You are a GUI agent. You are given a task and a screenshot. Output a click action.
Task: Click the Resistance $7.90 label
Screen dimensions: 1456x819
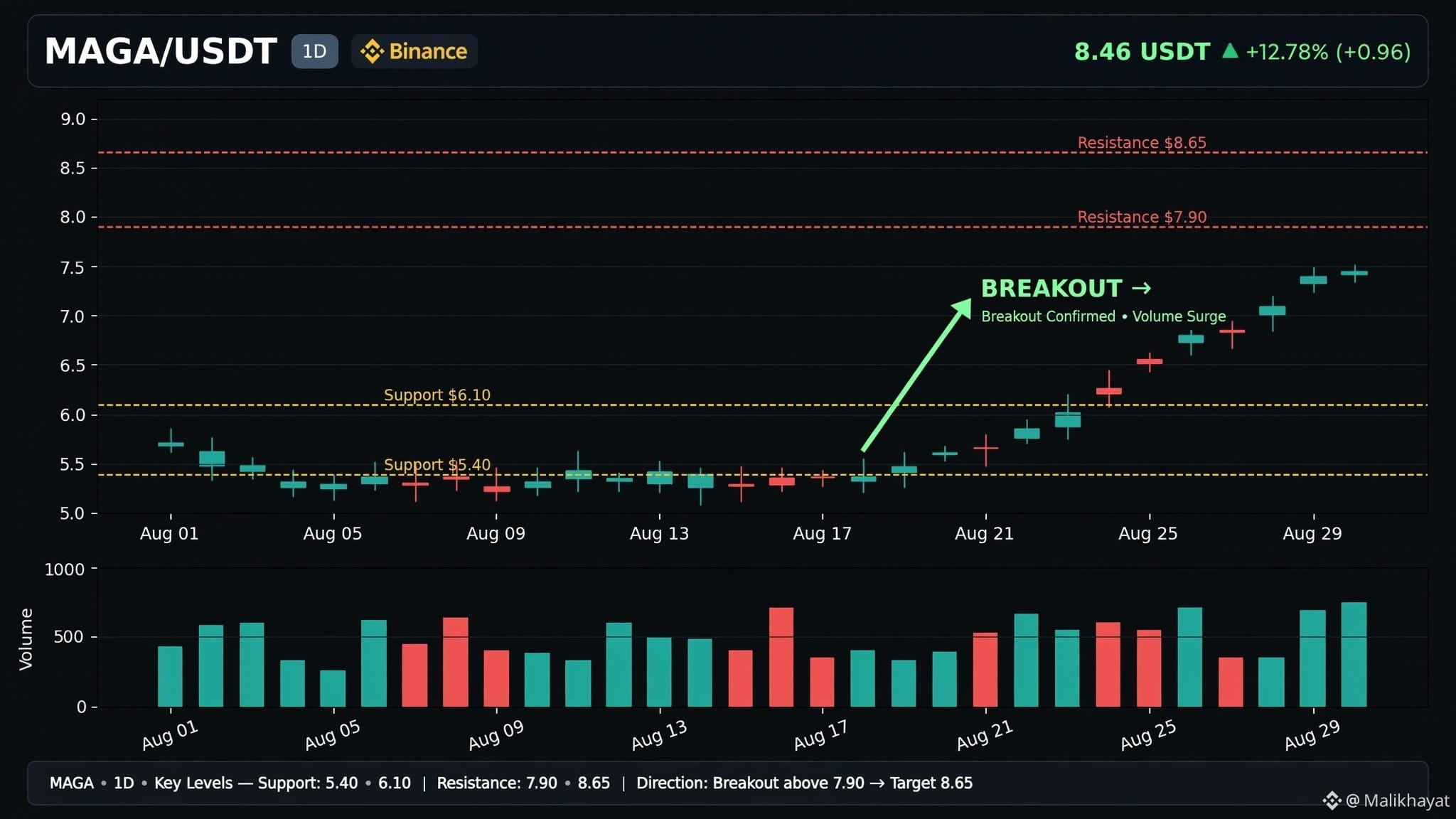(1142, 217)
